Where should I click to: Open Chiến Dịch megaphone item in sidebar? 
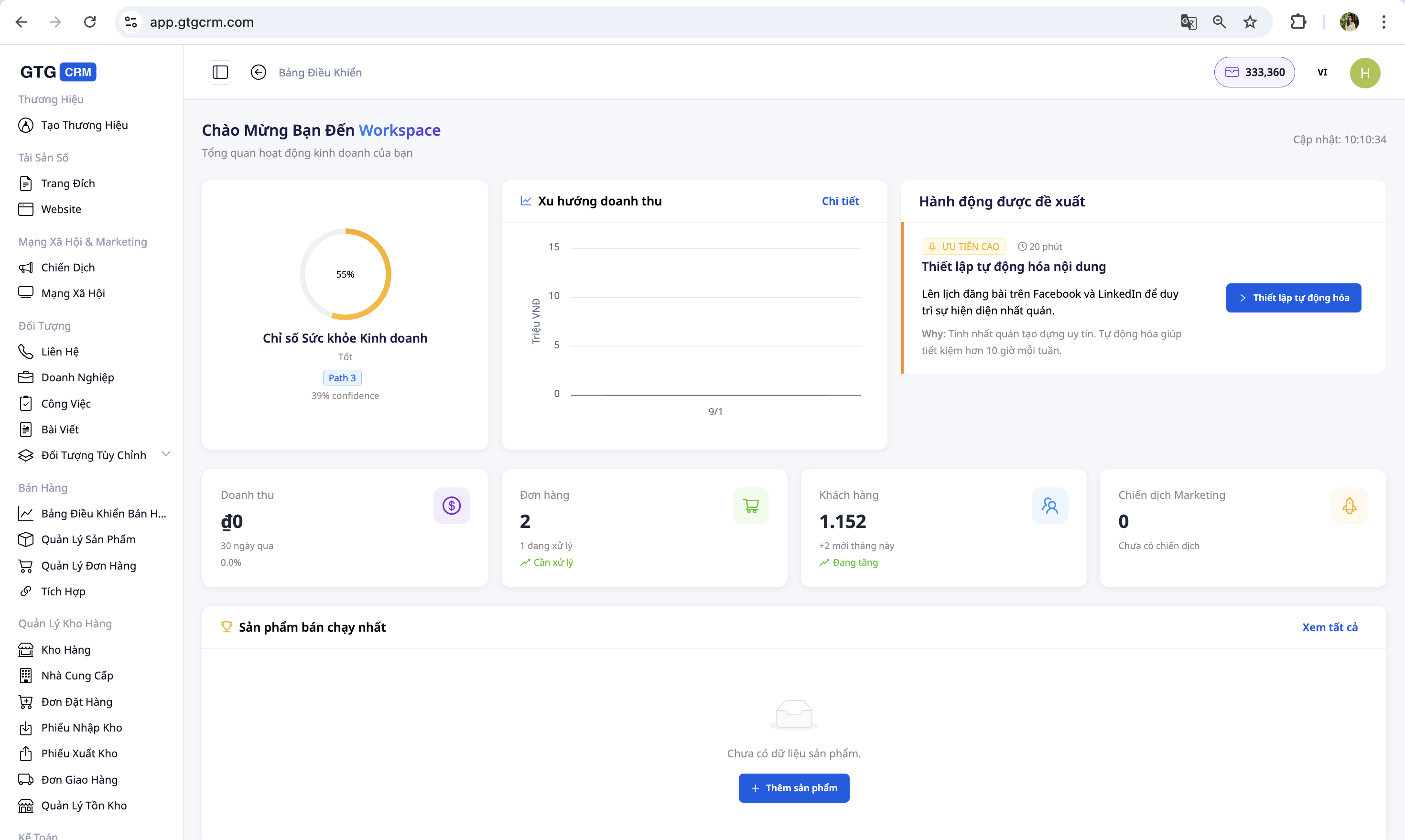click(x=67, y=267)
